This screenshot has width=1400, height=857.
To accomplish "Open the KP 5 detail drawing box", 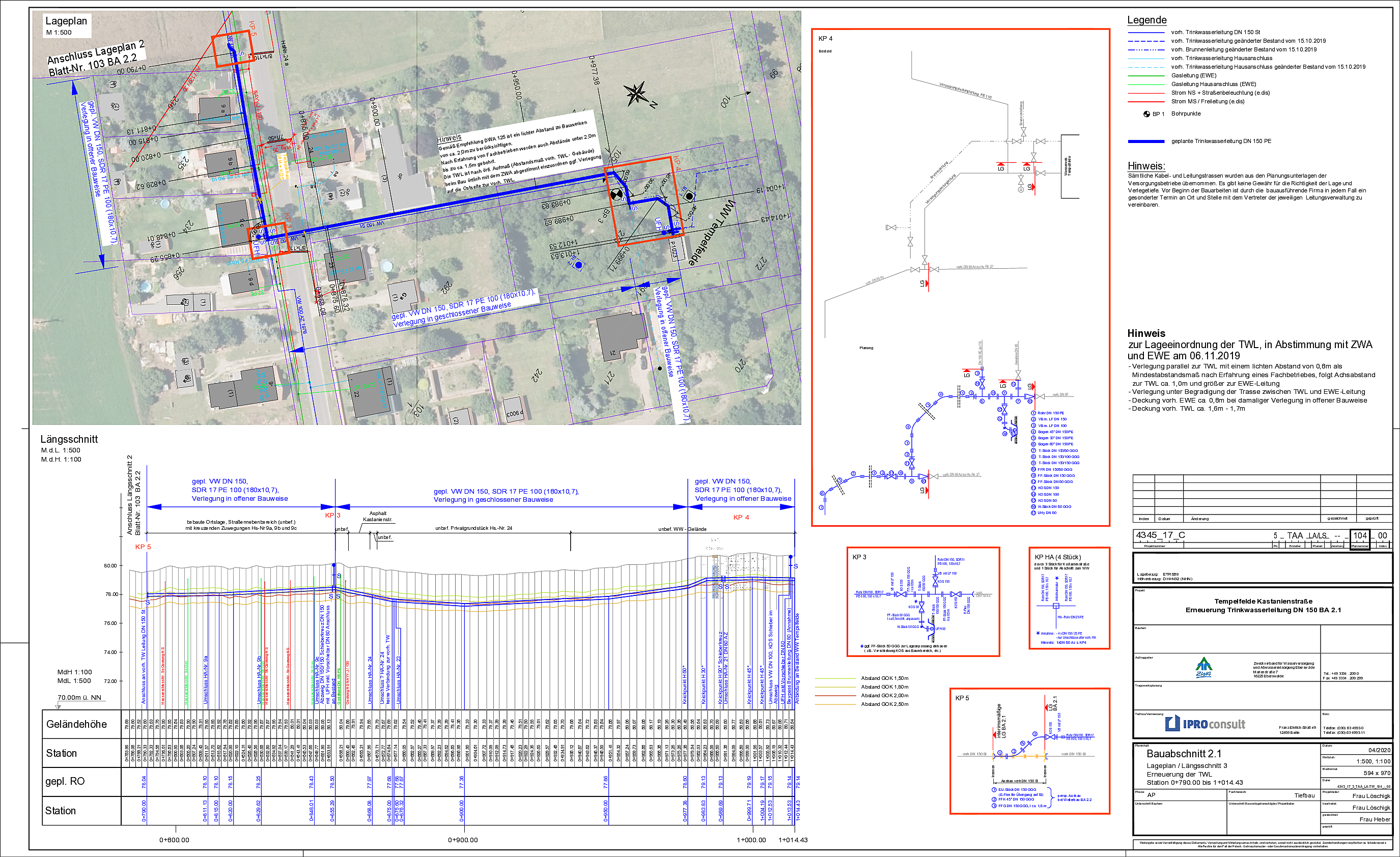I will (x=1029, y=751).
